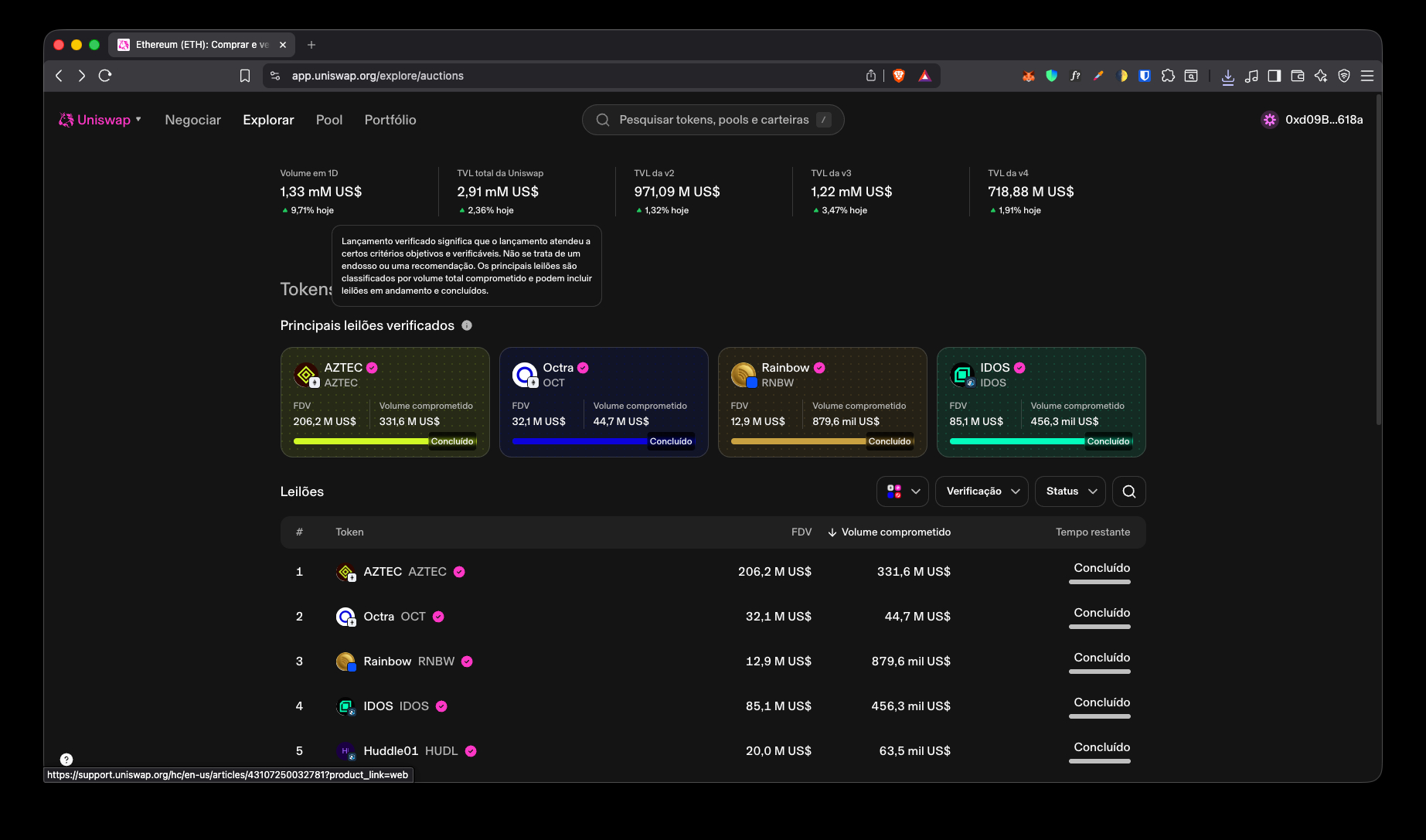This screenshot has width=1426, height=840.
Task: Open the Bitwarden shield extension
Action: click(1145, 76)
